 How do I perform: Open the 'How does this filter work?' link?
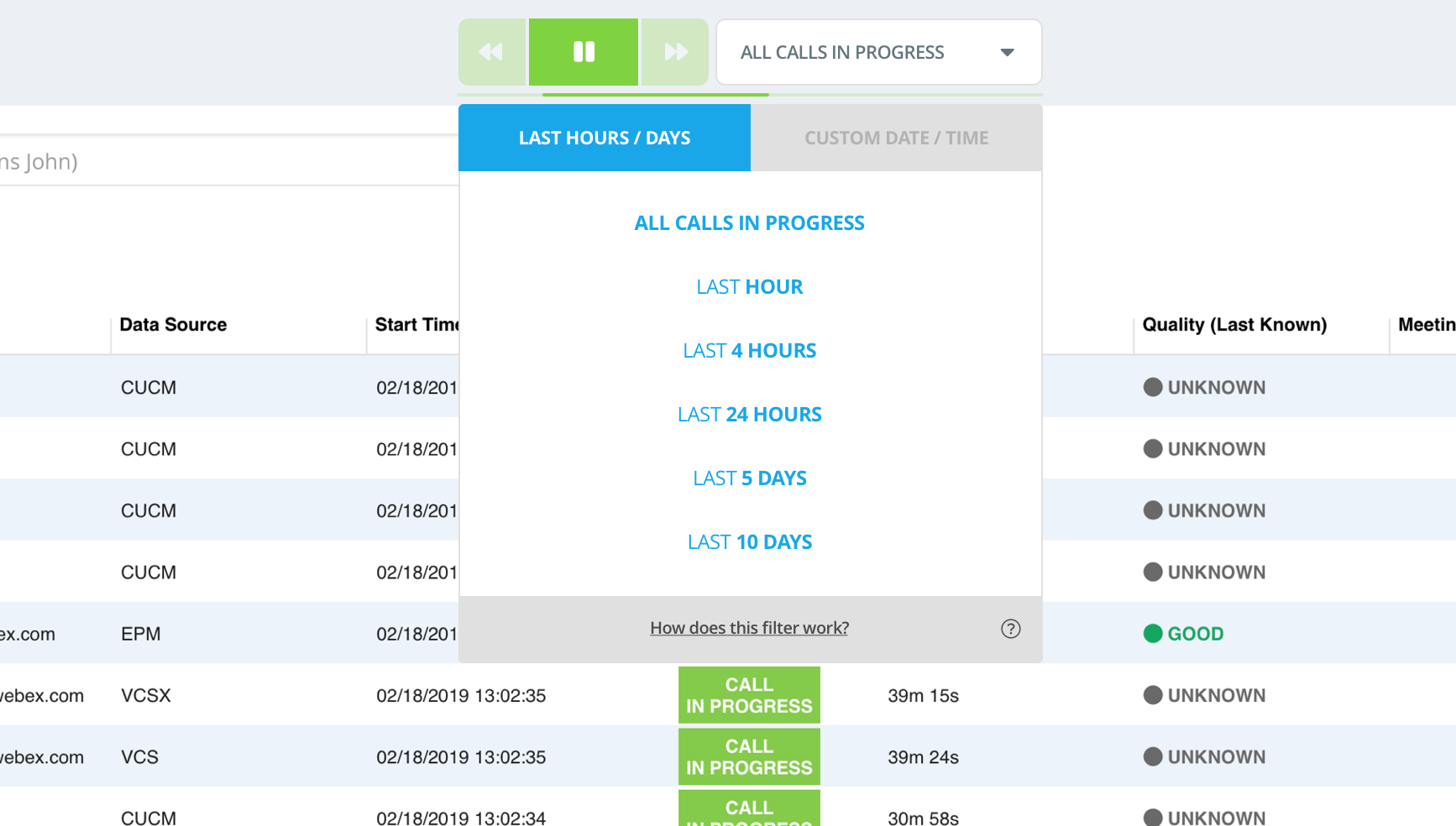point(749,628)
